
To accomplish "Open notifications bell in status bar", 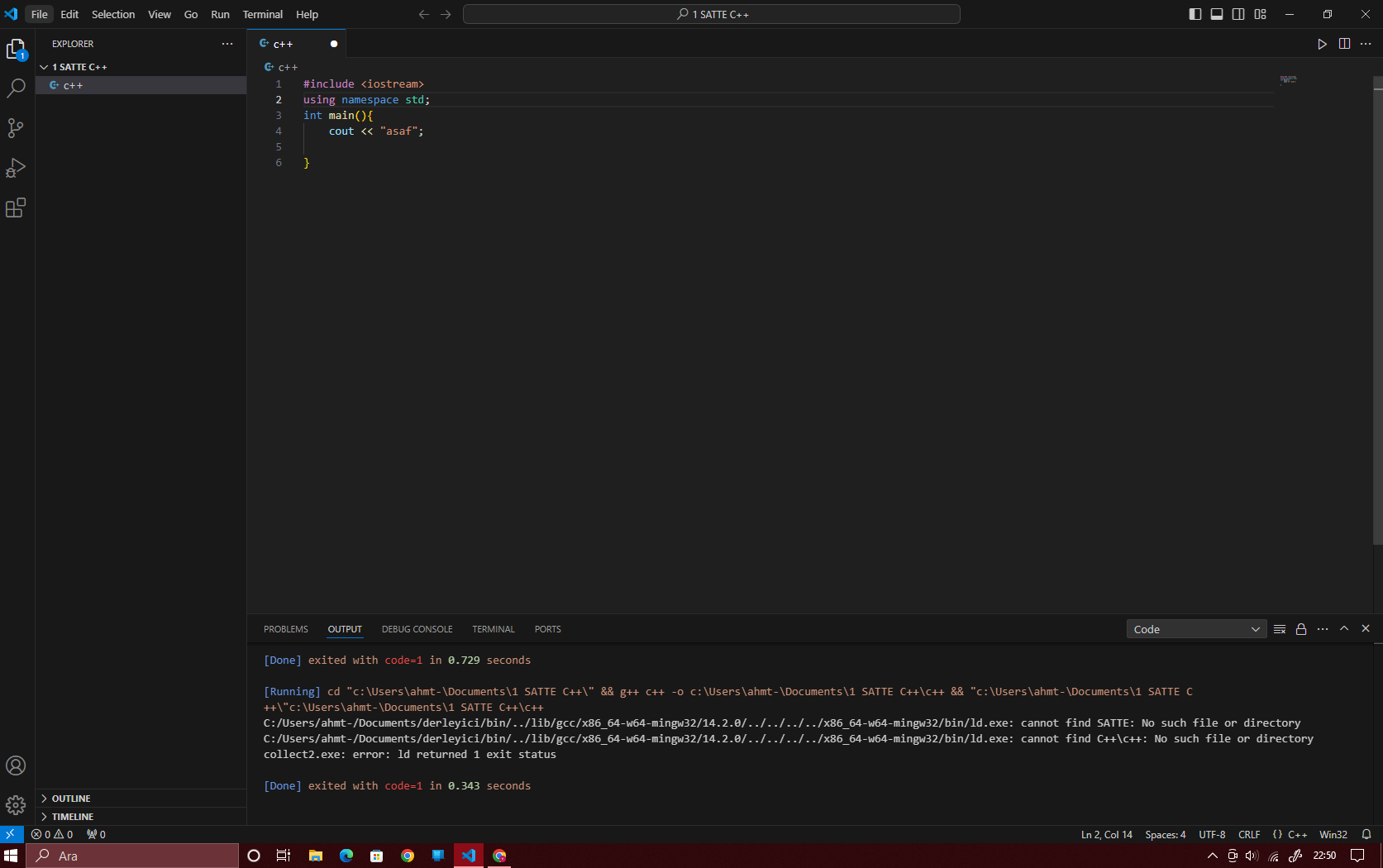I will 1366,834.
